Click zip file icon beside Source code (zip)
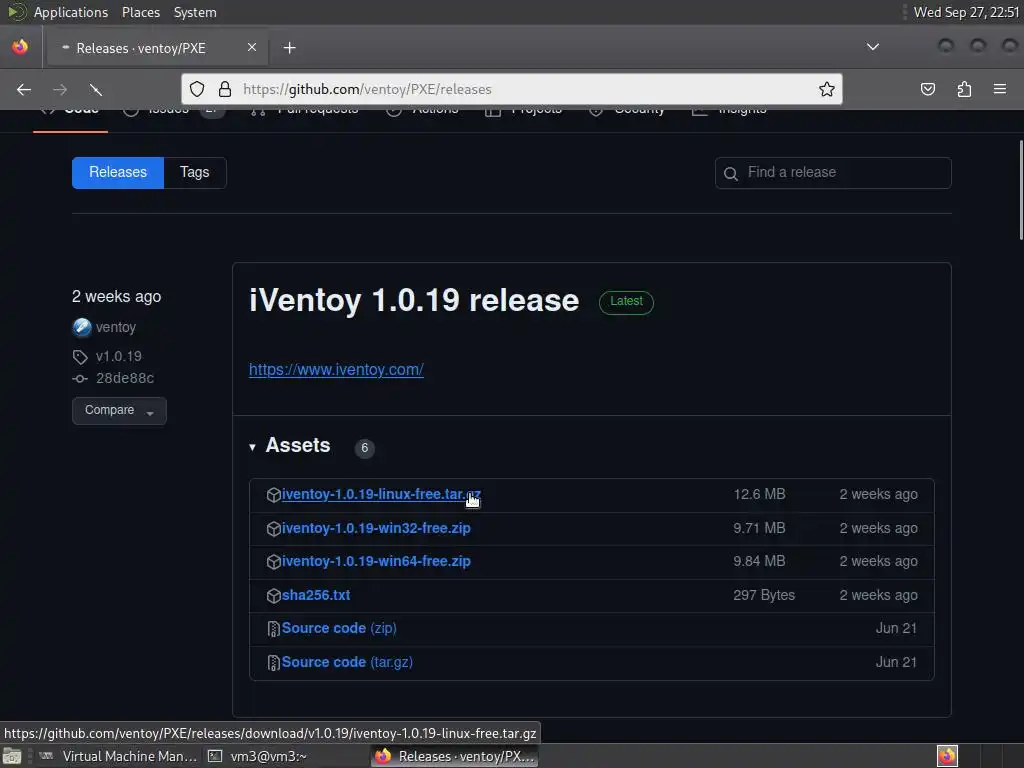The width and height of the screenshot is (1024, 768). click(274, 630)
